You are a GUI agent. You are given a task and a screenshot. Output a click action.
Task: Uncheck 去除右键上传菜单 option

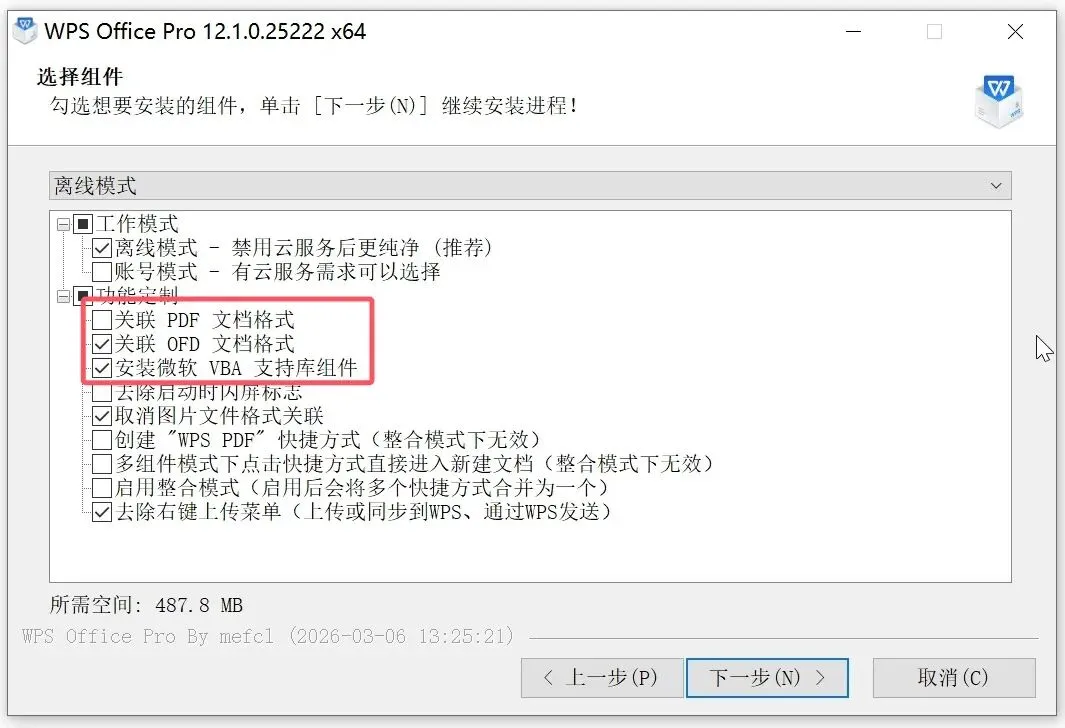pyautogui.click(x=102, y=512)
